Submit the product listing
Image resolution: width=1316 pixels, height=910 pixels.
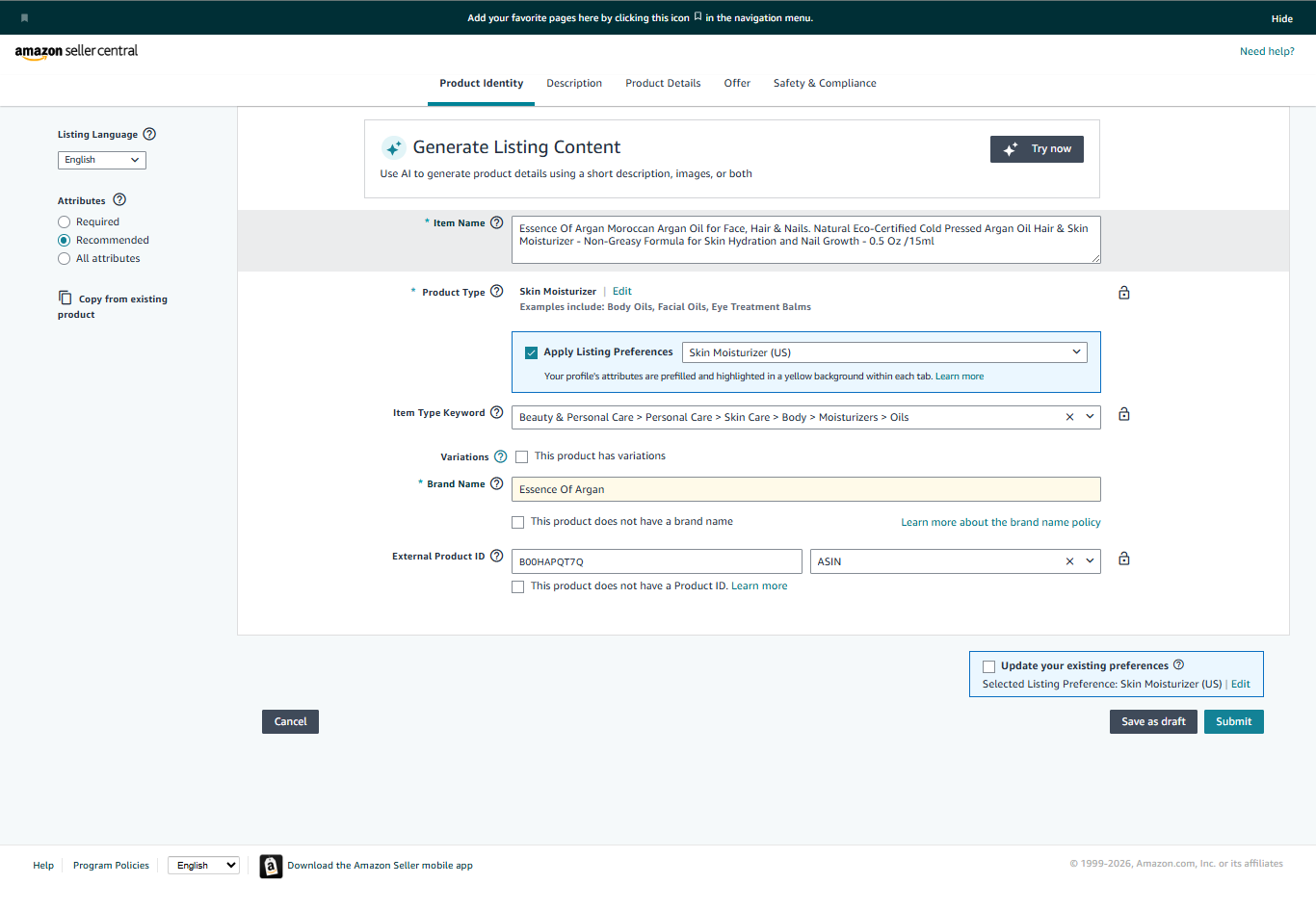point(1233,722)
